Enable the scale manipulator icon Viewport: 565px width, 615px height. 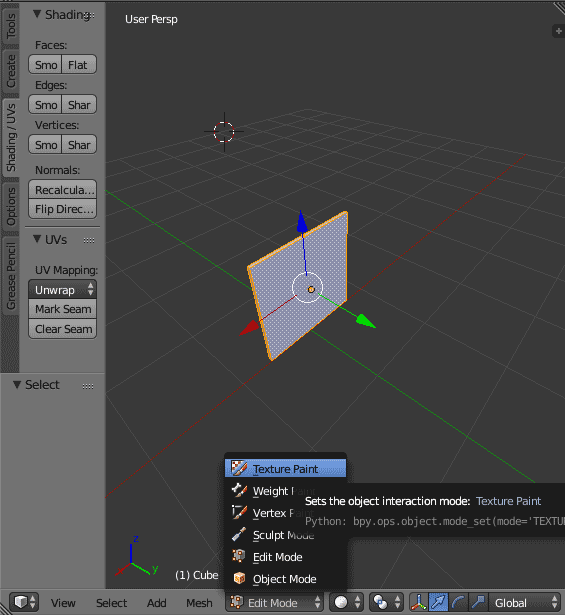coord(478,602)
